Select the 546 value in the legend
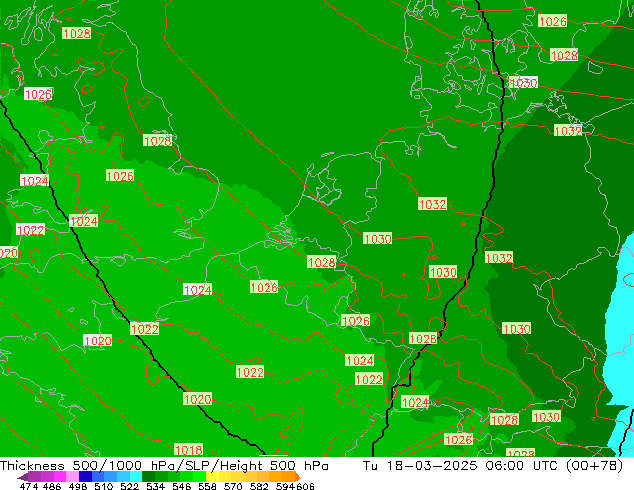Screen dimensions: 634x490 (181, 486)
